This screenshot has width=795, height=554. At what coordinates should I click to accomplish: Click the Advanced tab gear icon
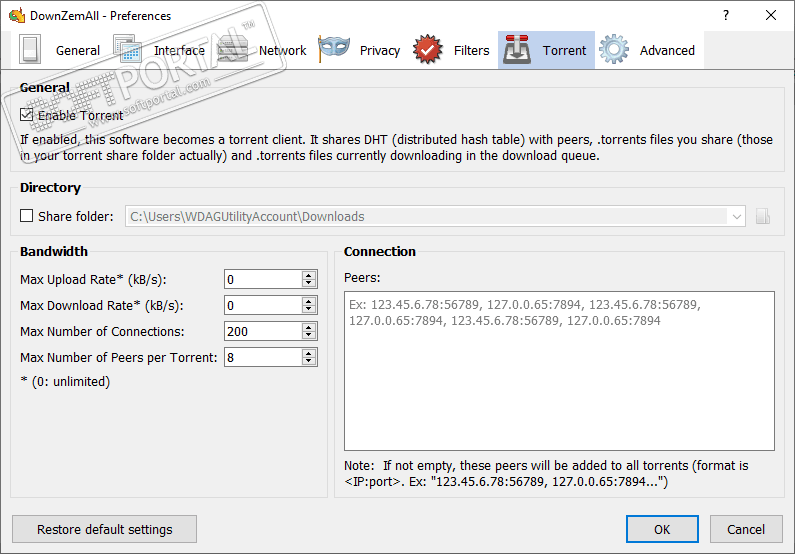(x=613, y=50)
